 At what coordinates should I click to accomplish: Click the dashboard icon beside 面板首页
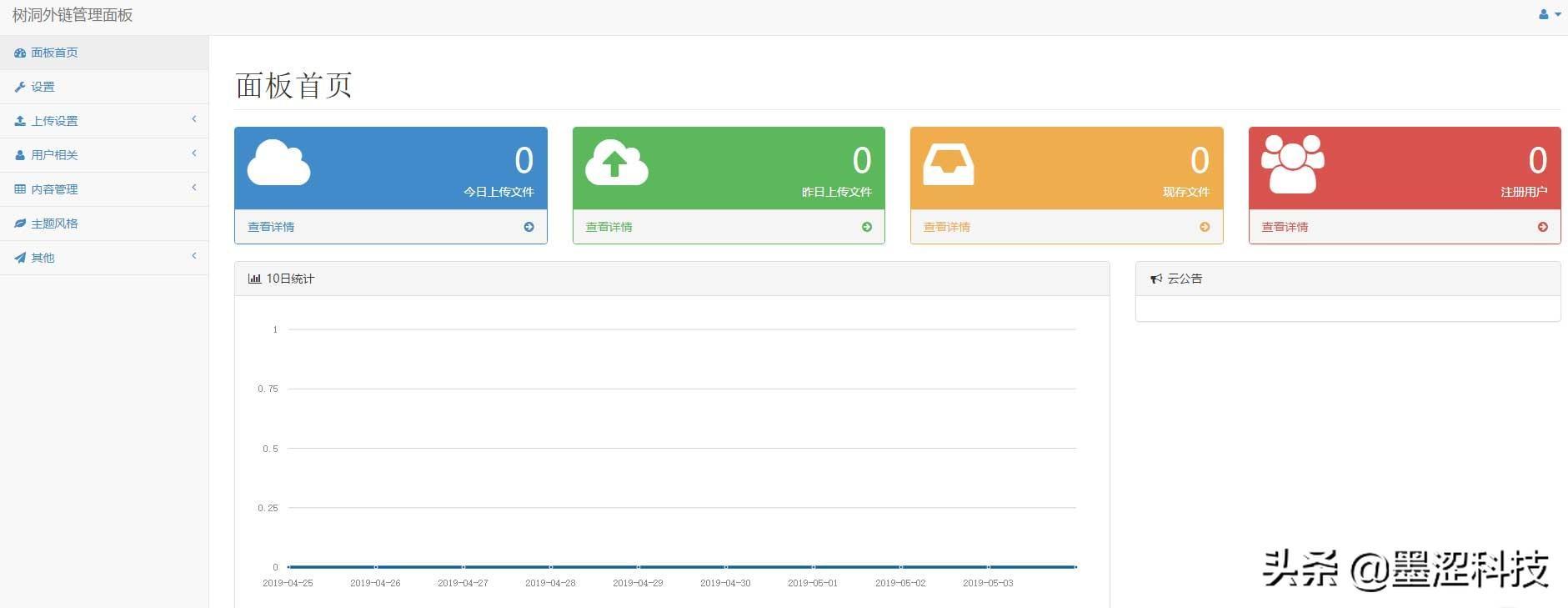20,53
